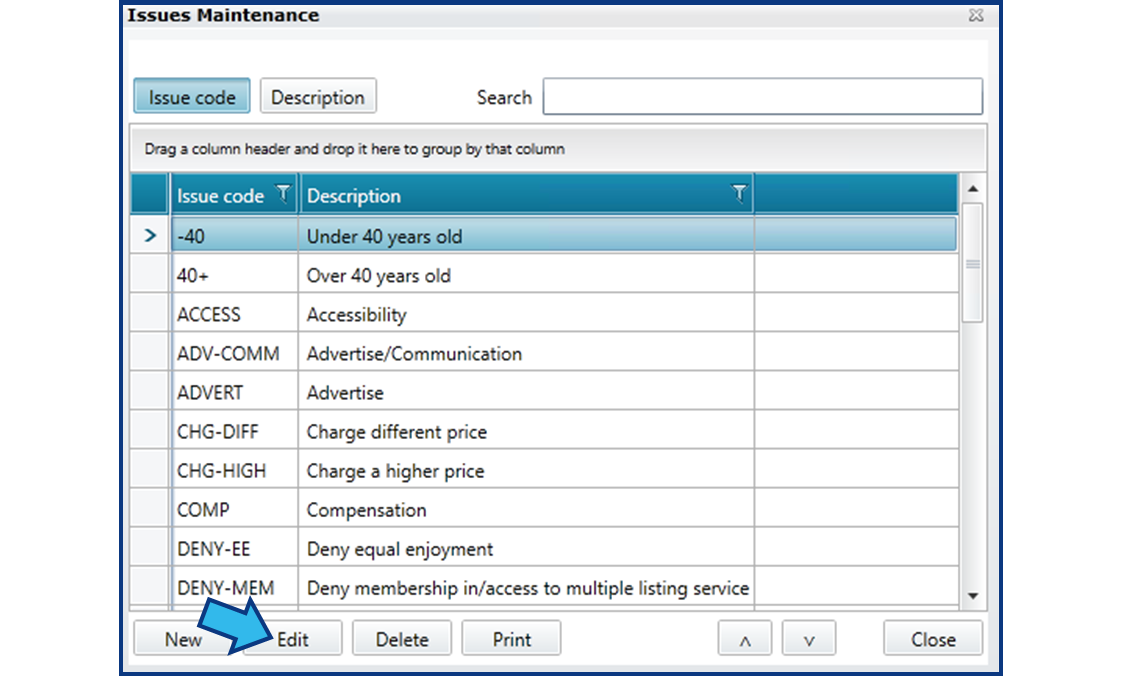Viewport: 1124px width, 677px height.
Task: Click 'Deny equal enjoyment' description
Action: (x=526, y=549)
